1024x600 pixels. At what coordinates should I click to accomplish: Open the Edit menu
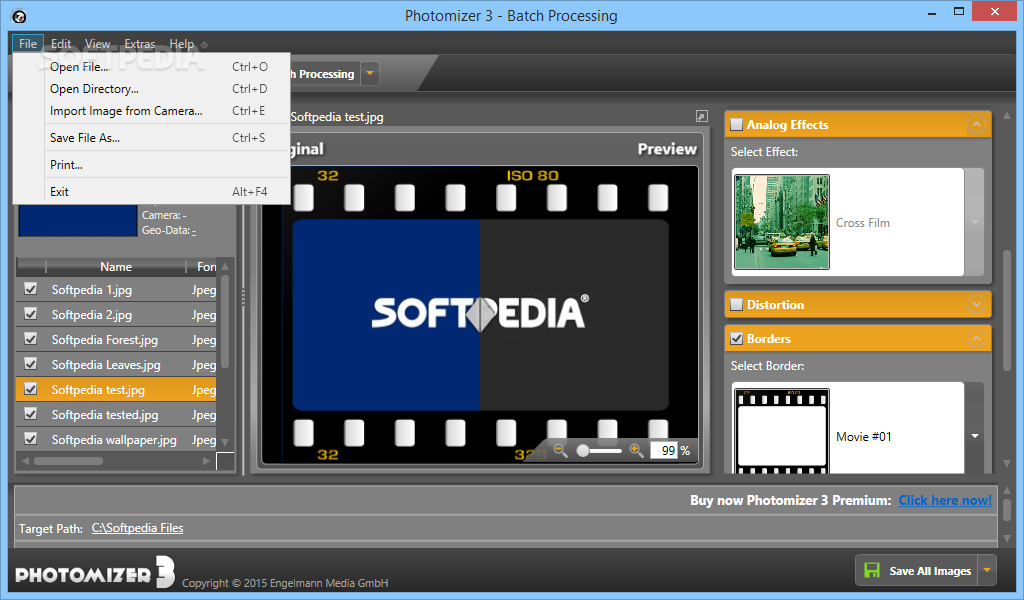[x=61, y=44]
